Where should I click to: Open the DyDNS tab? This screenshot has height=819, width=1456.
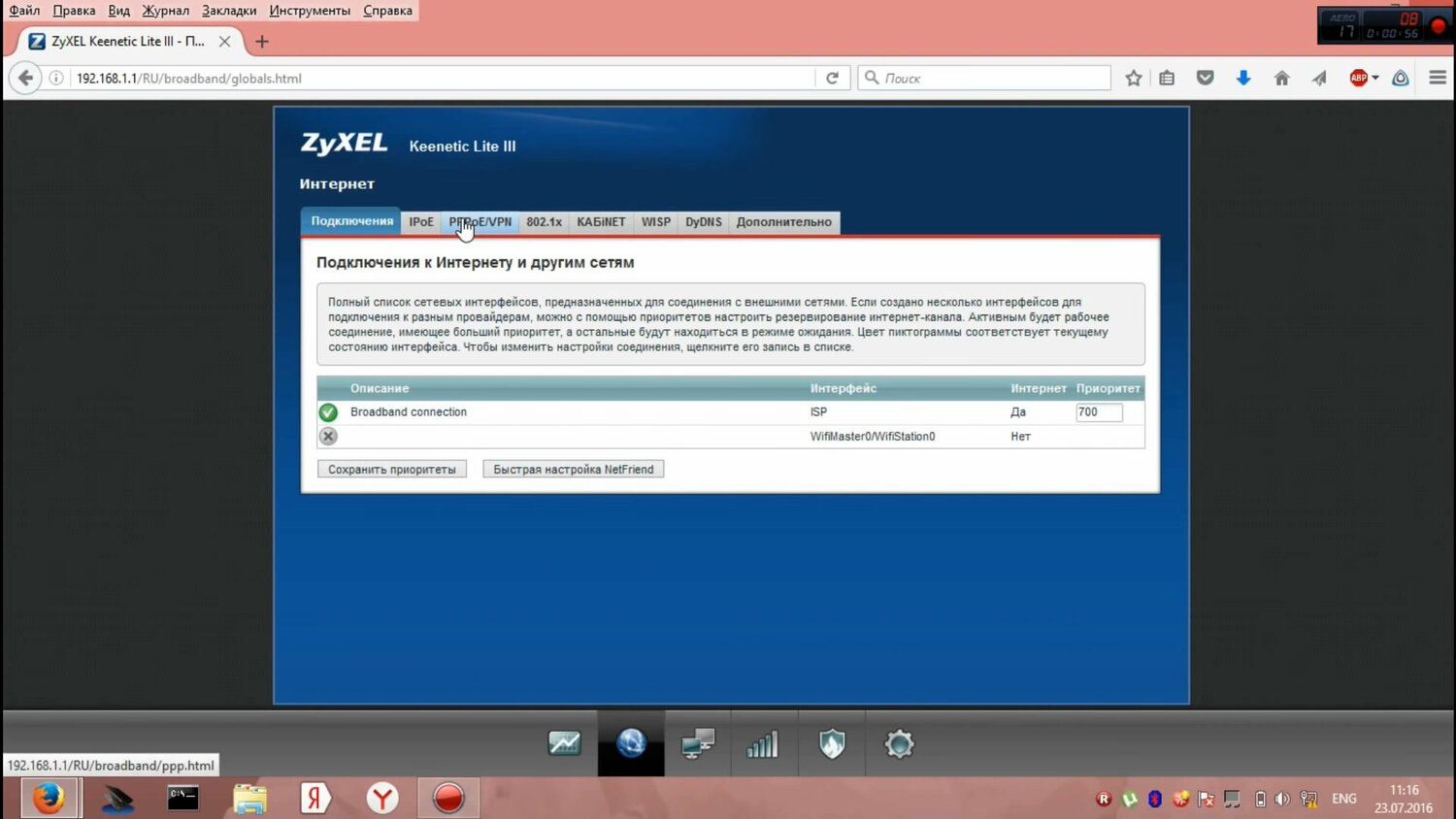704,222
